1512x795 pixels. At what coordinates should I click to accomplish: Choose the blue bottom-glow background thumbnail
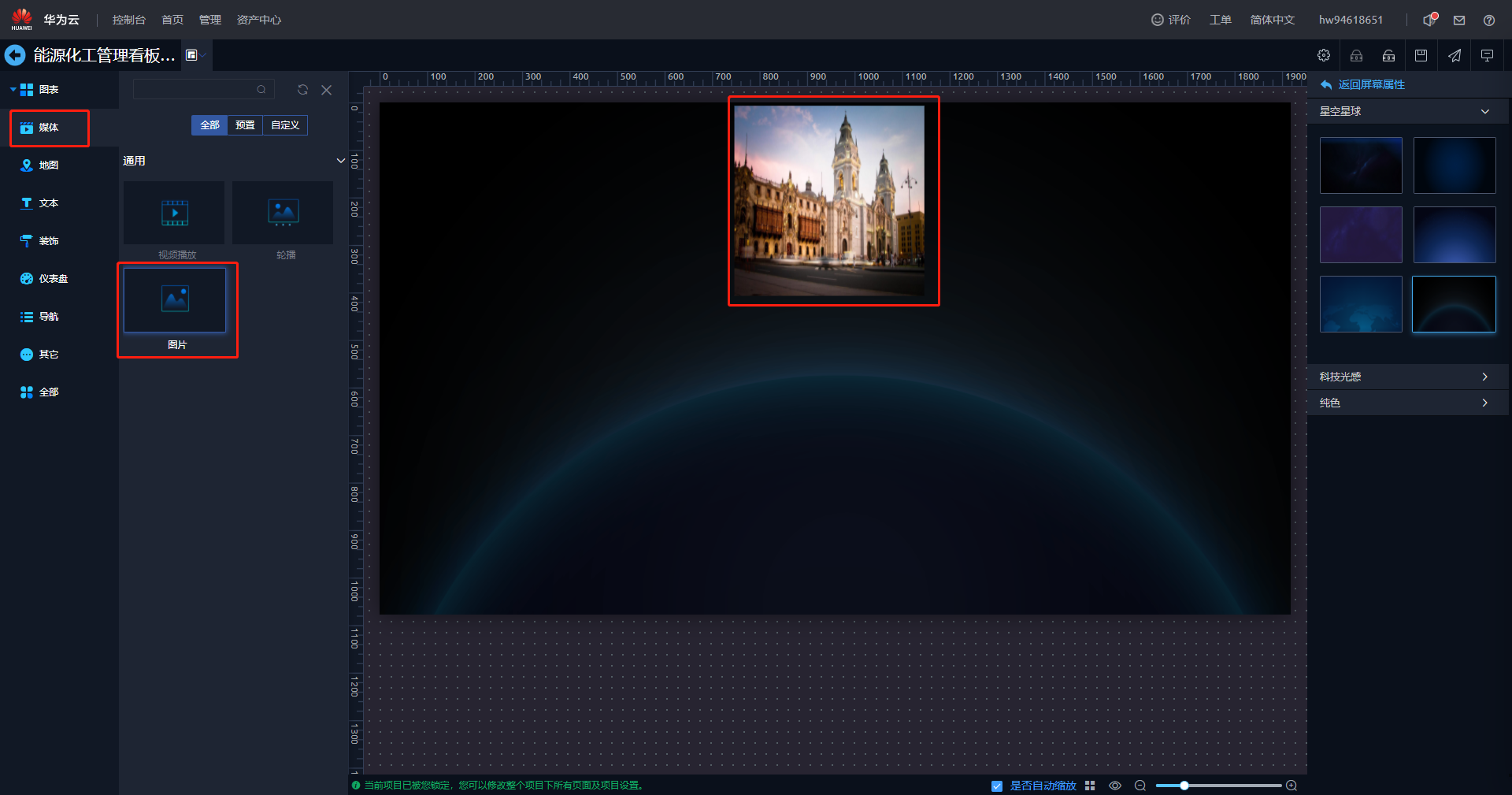tap(1455, 235)
